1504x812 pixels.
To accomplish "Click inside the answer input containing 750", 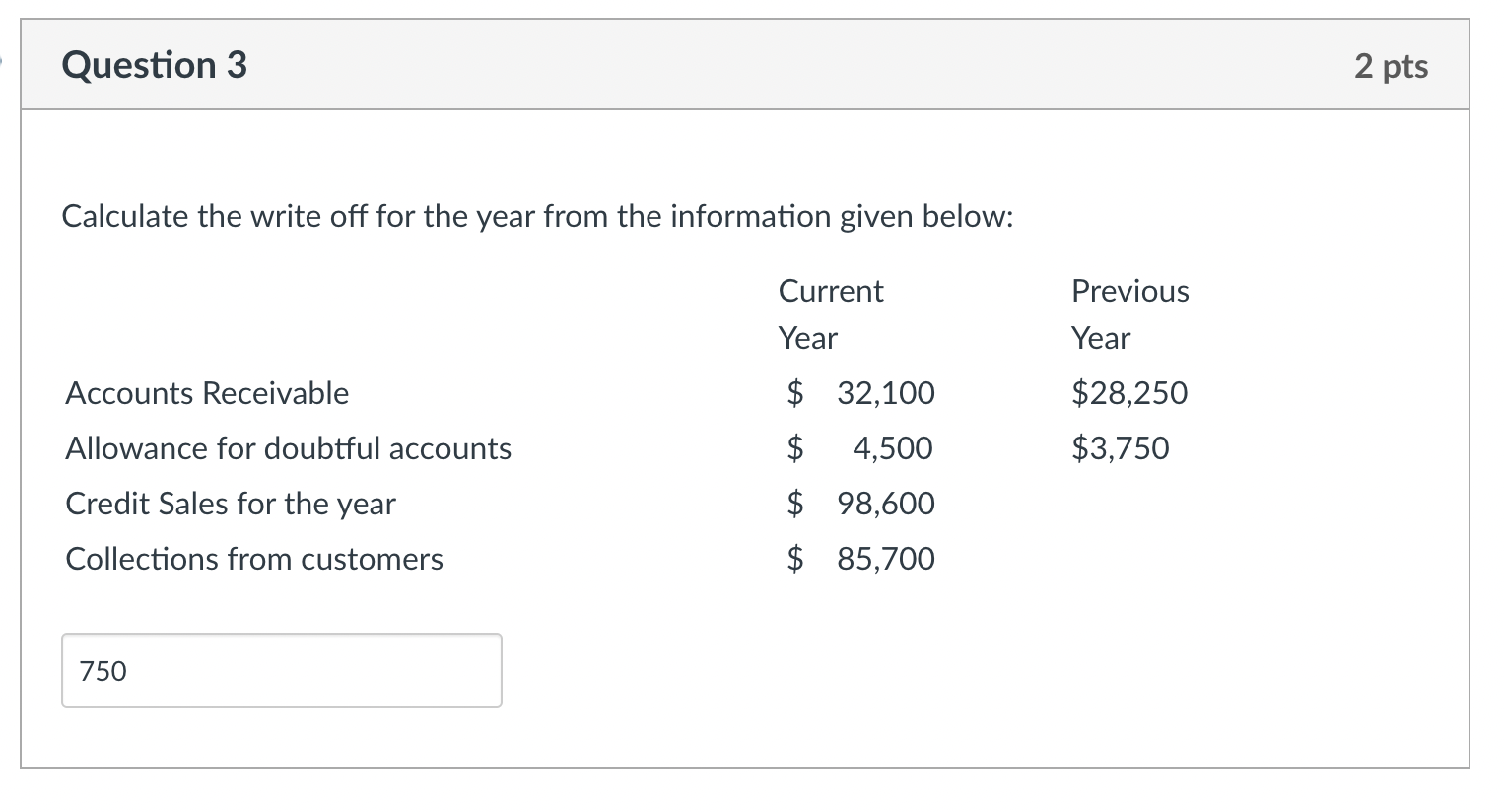I will pyautogui.click(x=281, y=670).
